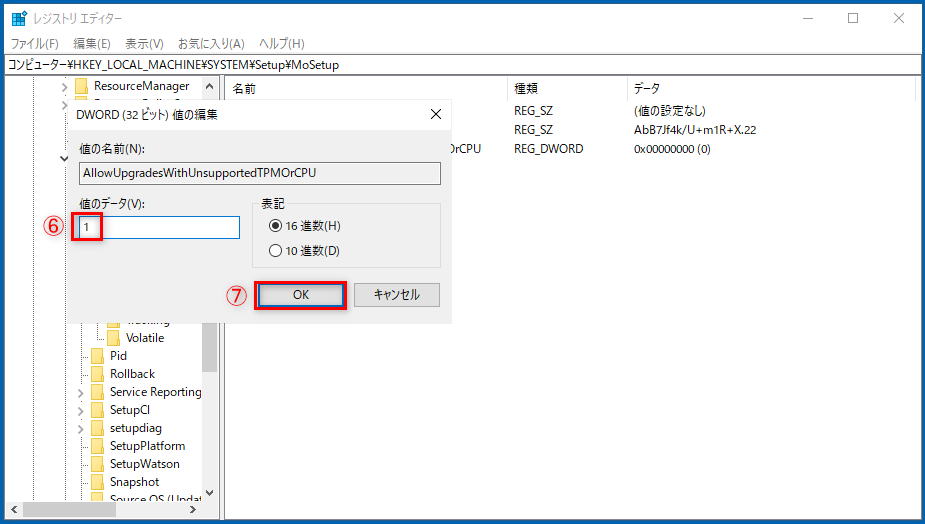This screenshot has width=925, height=524.
Task: Select SetupWatson tree item
Action: [145, 464]
